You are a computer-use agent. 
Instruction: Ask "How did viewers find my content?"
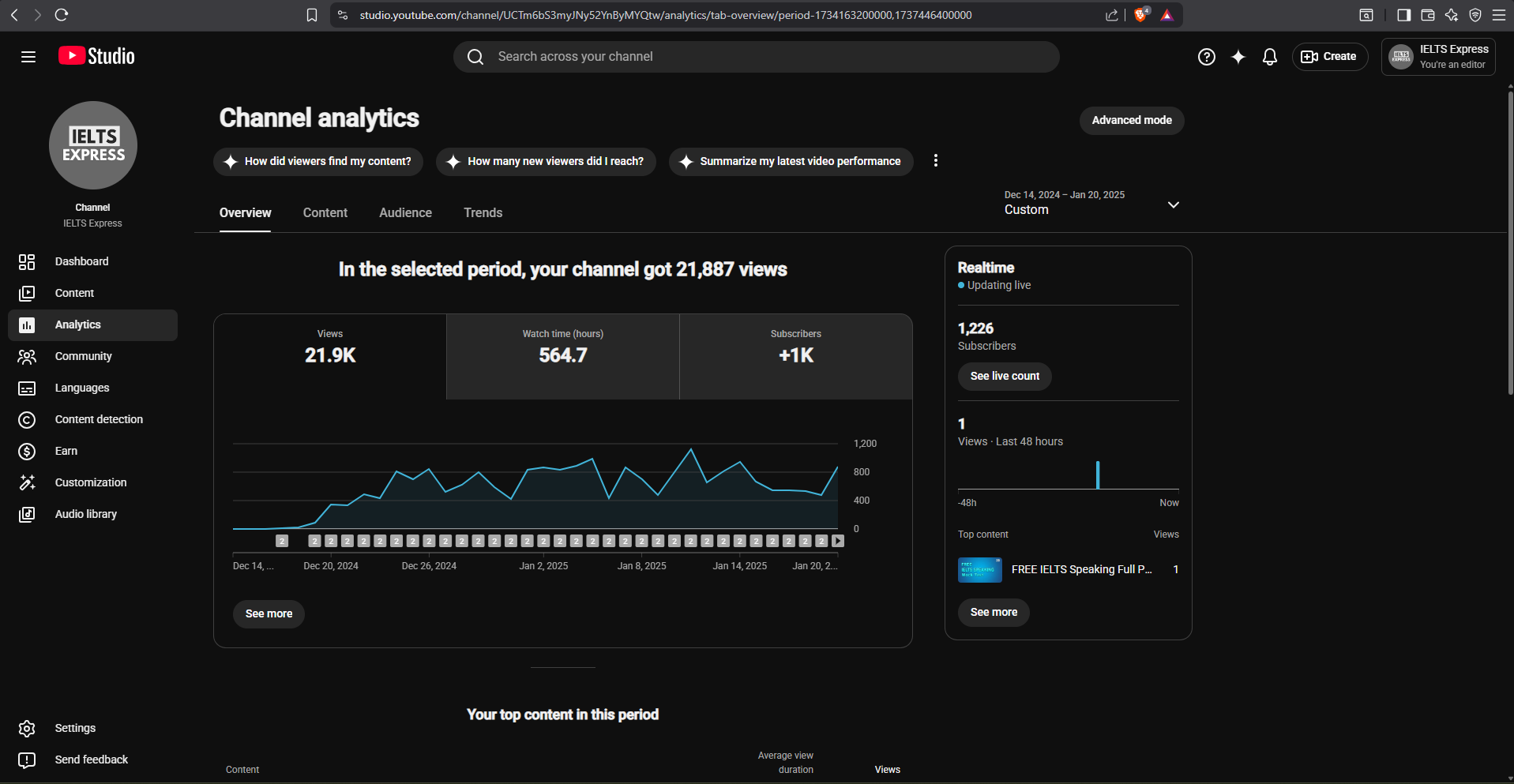pyautogui.click(x=318, y=162)
